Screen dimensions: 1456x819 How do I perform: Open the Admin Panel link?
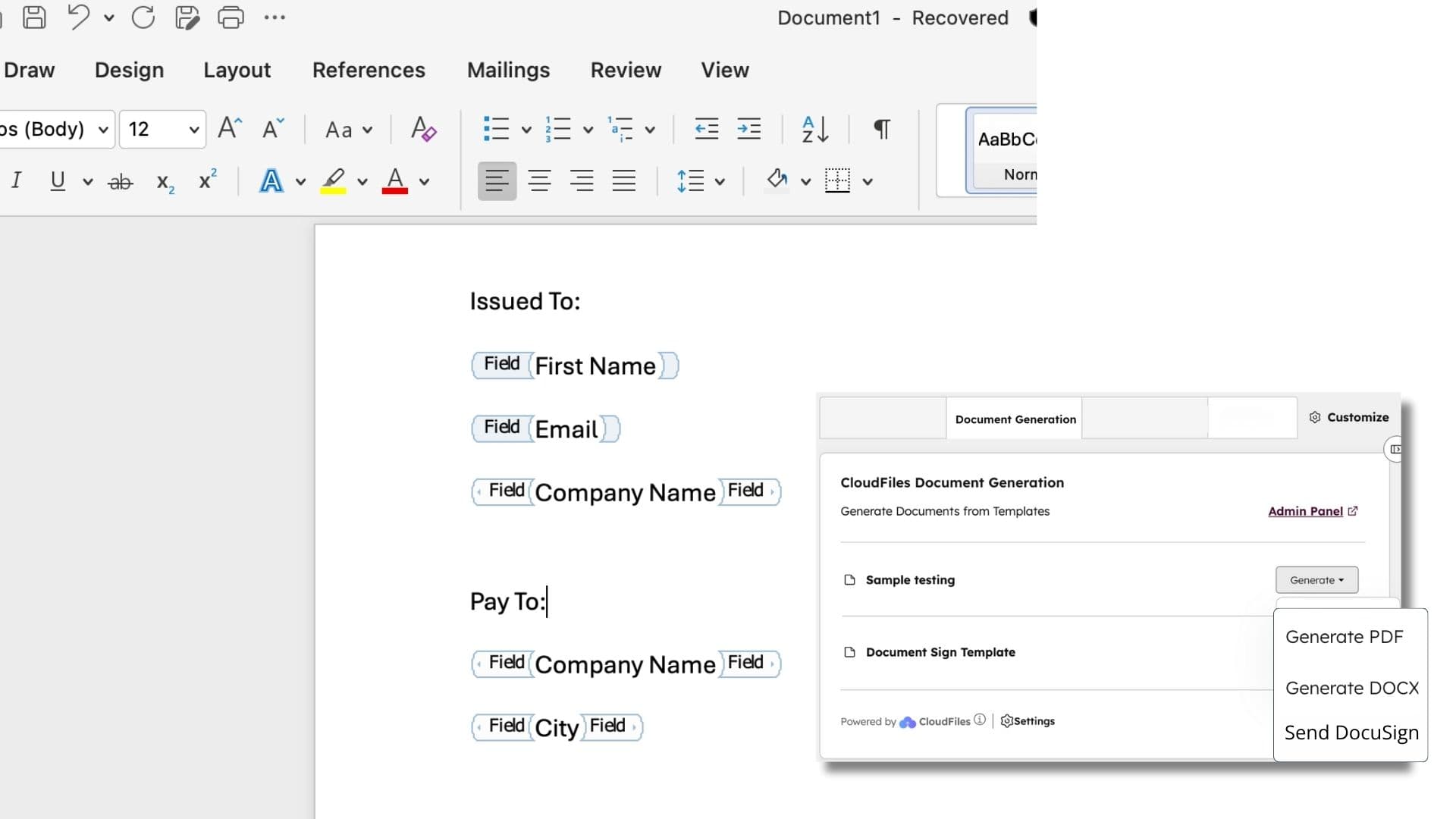click(1306, 511)
